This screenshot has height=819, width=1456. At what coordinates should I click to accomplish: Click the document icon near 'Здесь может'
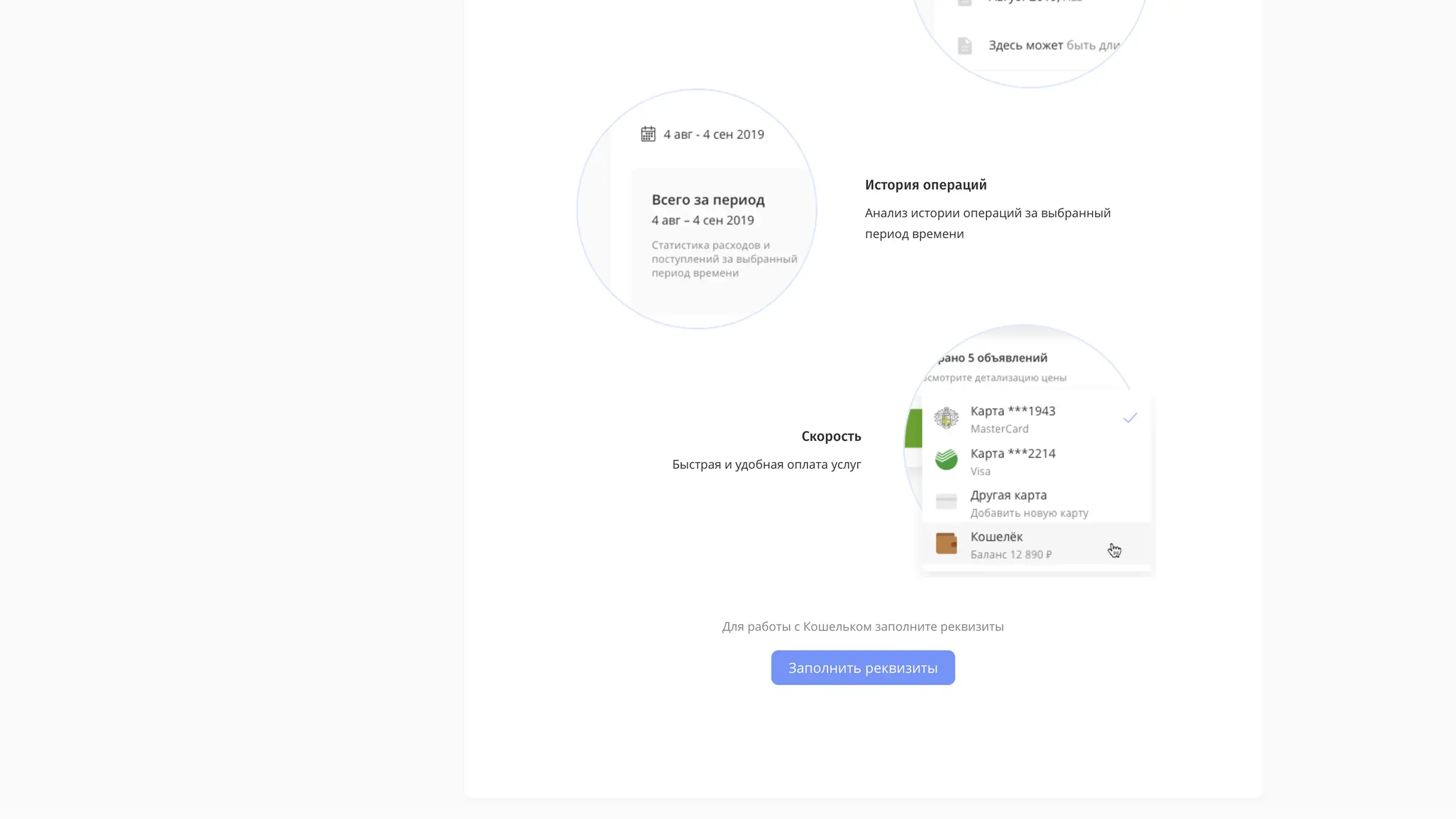click(964, 46)
